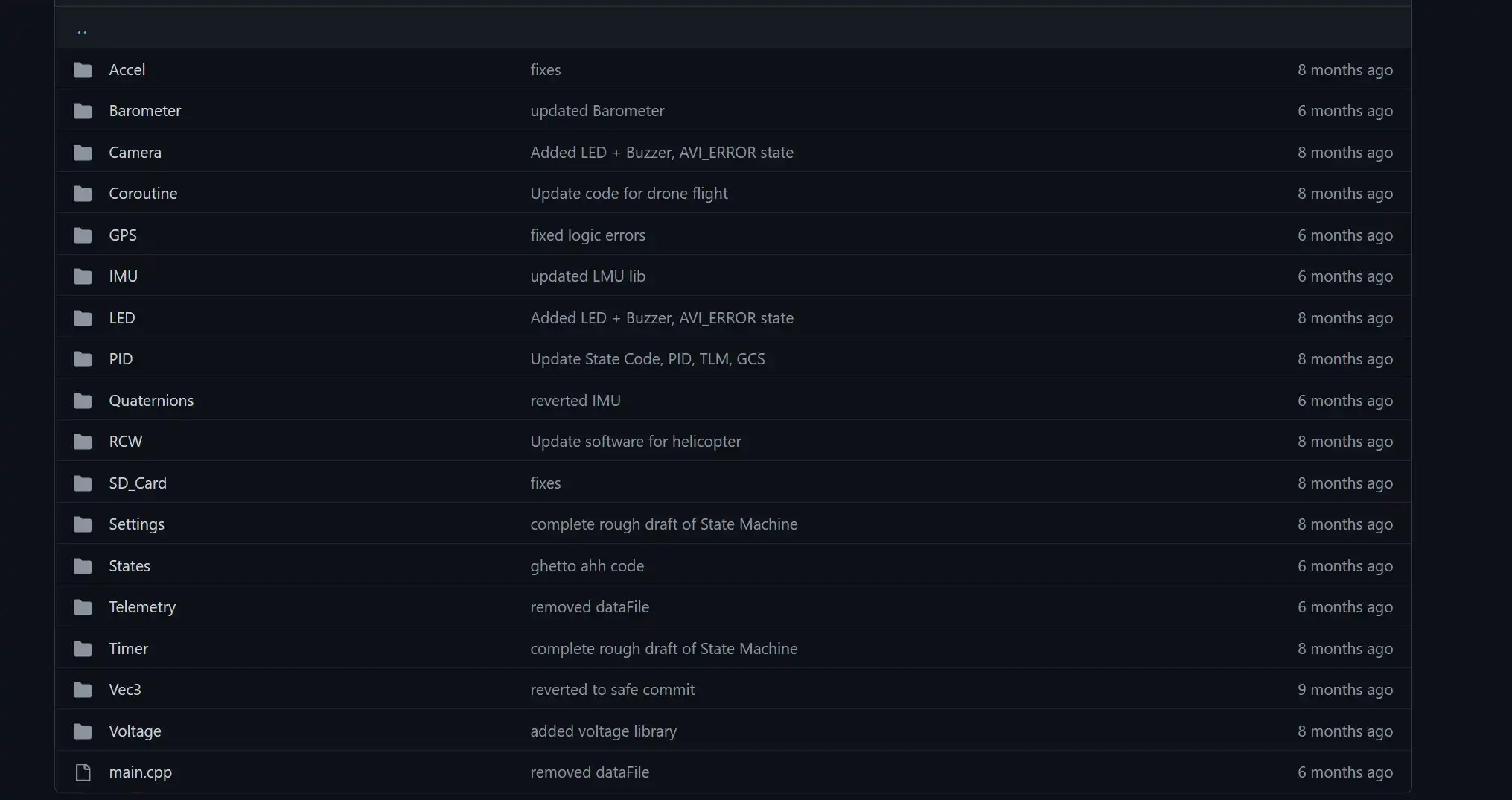Select the folder icon next to Timer
Screen dimensions: 1512x800
(83, 649)
